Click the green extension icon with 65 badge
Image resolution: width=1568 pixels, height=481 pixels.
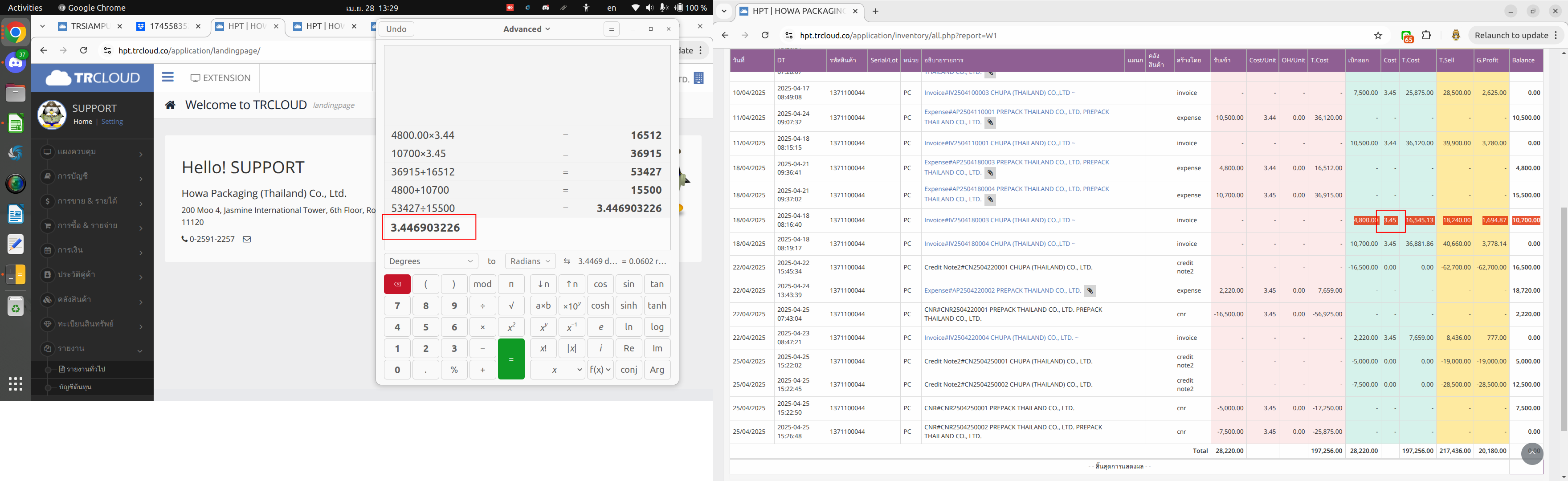point(1407,37)
